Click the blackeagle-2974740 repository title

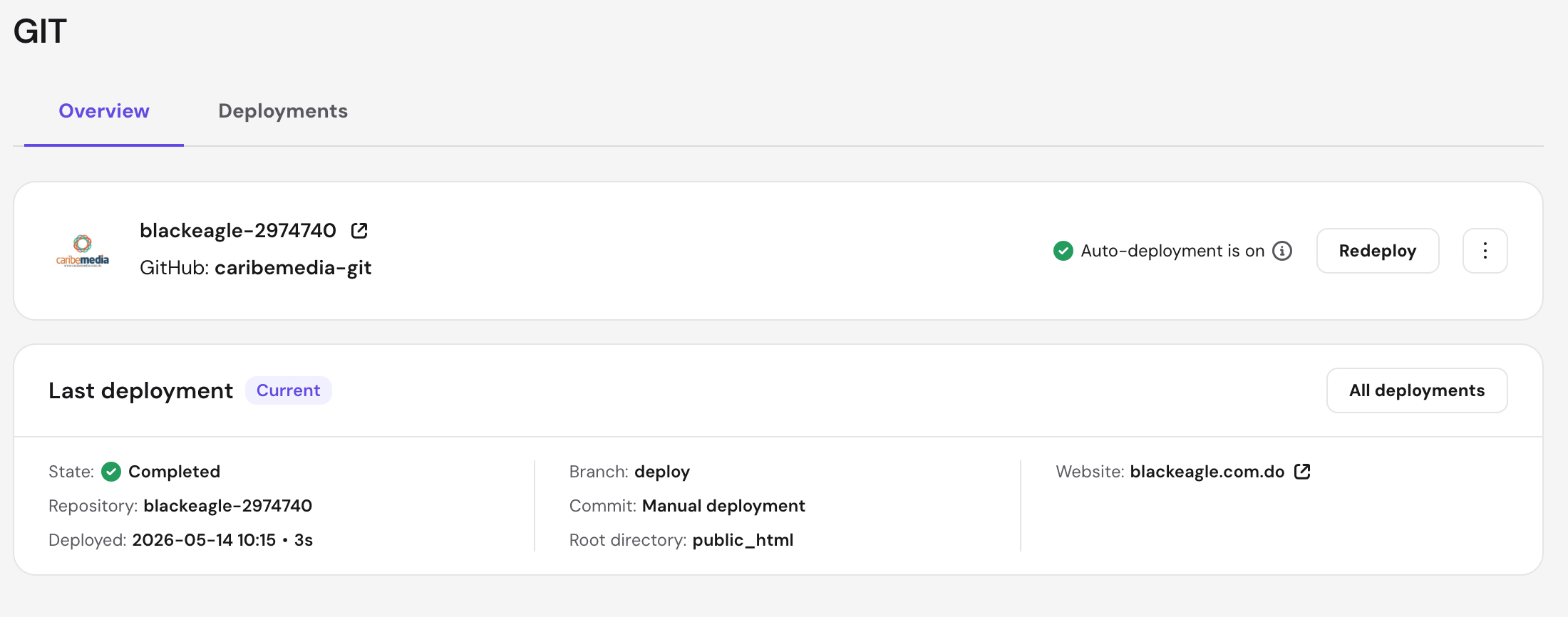pyautogui.click(x=238, y=231)
